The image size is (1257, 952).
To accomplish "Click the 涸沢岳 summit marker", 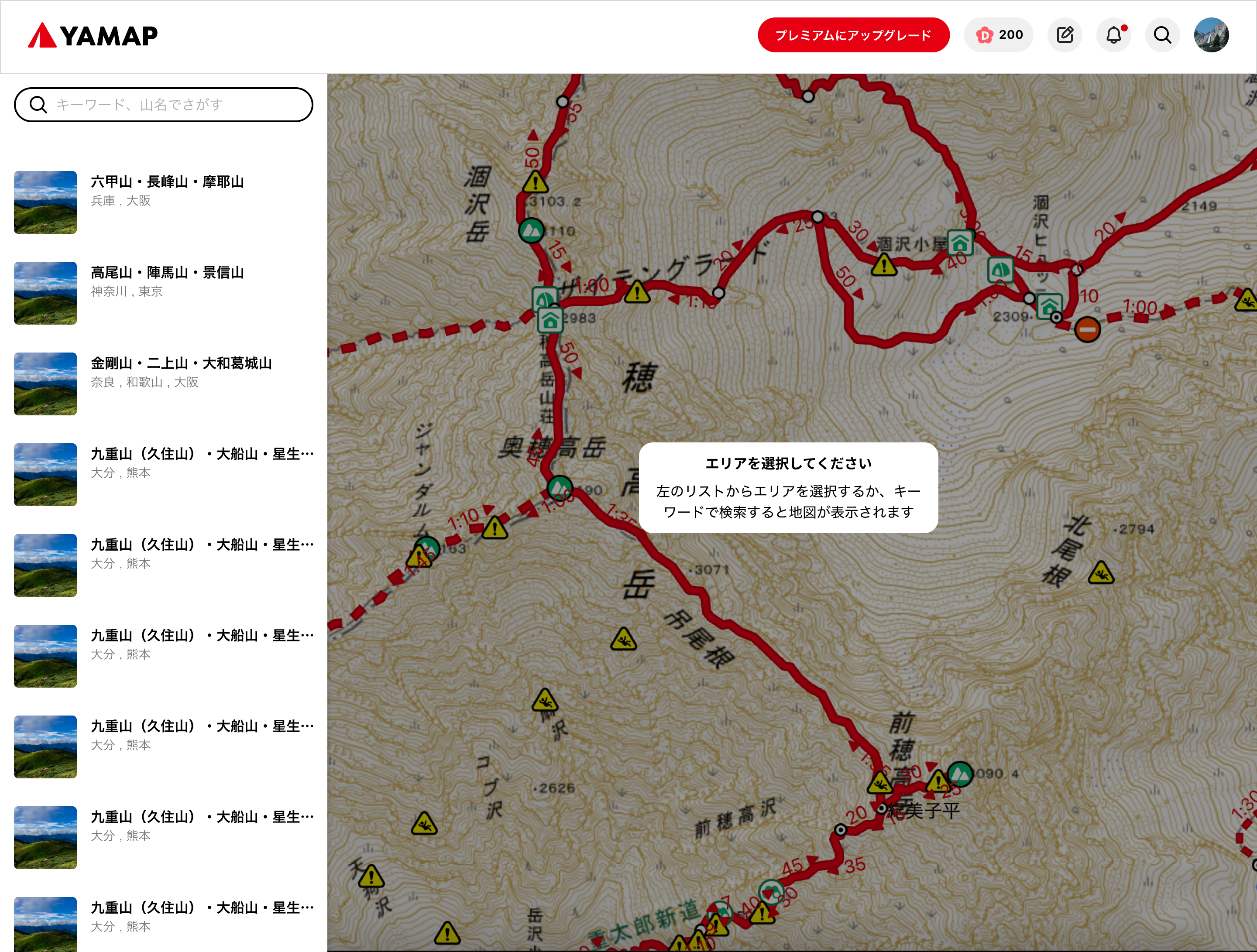I will 531,230.
